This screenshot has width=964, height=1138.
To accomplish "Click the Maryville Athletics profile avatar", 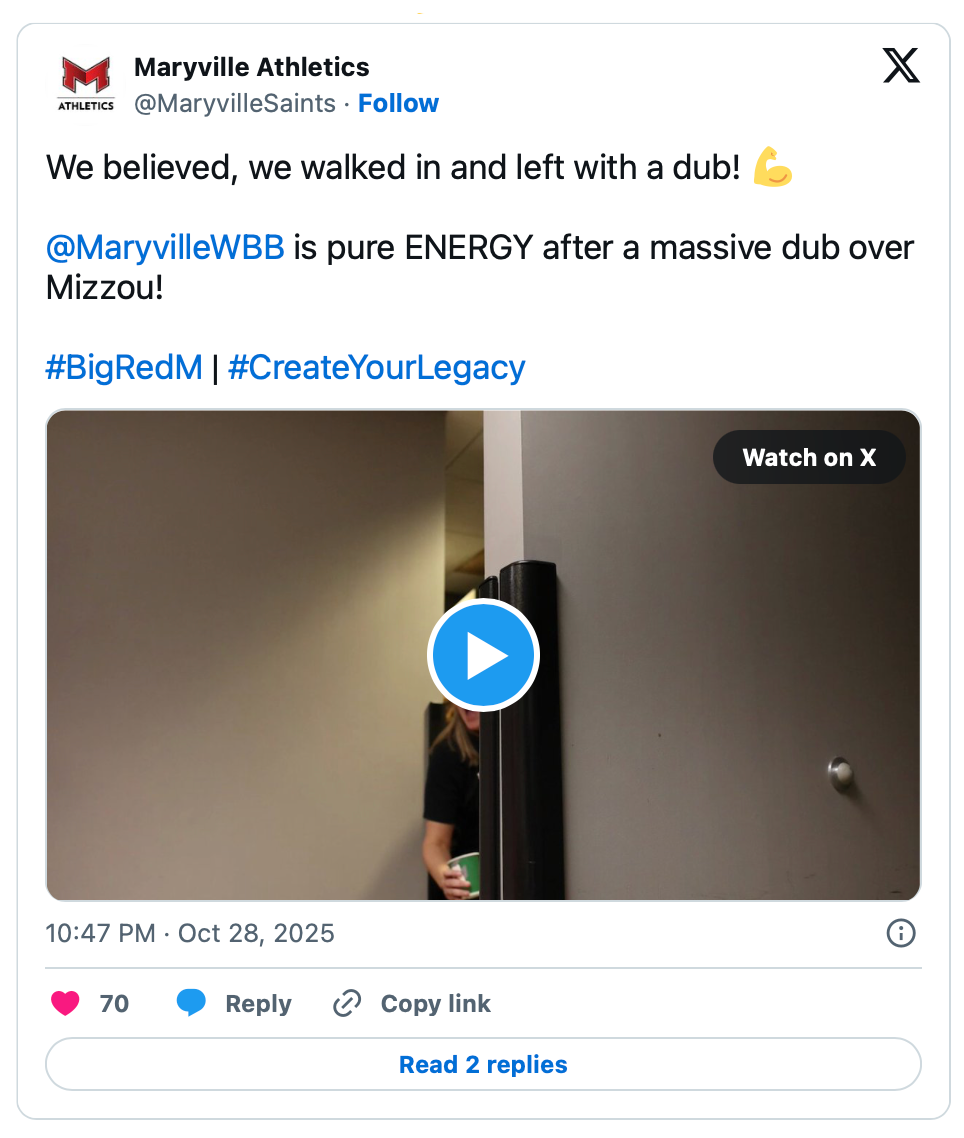I will [86, 85].
